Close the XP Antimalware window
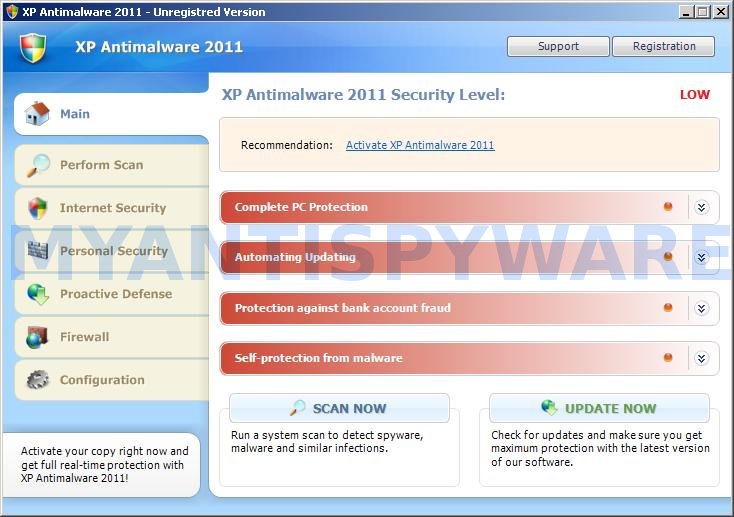Image resolution: width=734 pixels, height=517 pixels. coord(720,12)
